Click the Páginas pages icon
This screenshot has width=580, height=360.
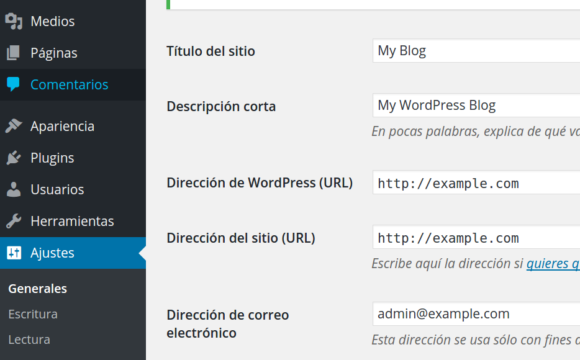14,53
